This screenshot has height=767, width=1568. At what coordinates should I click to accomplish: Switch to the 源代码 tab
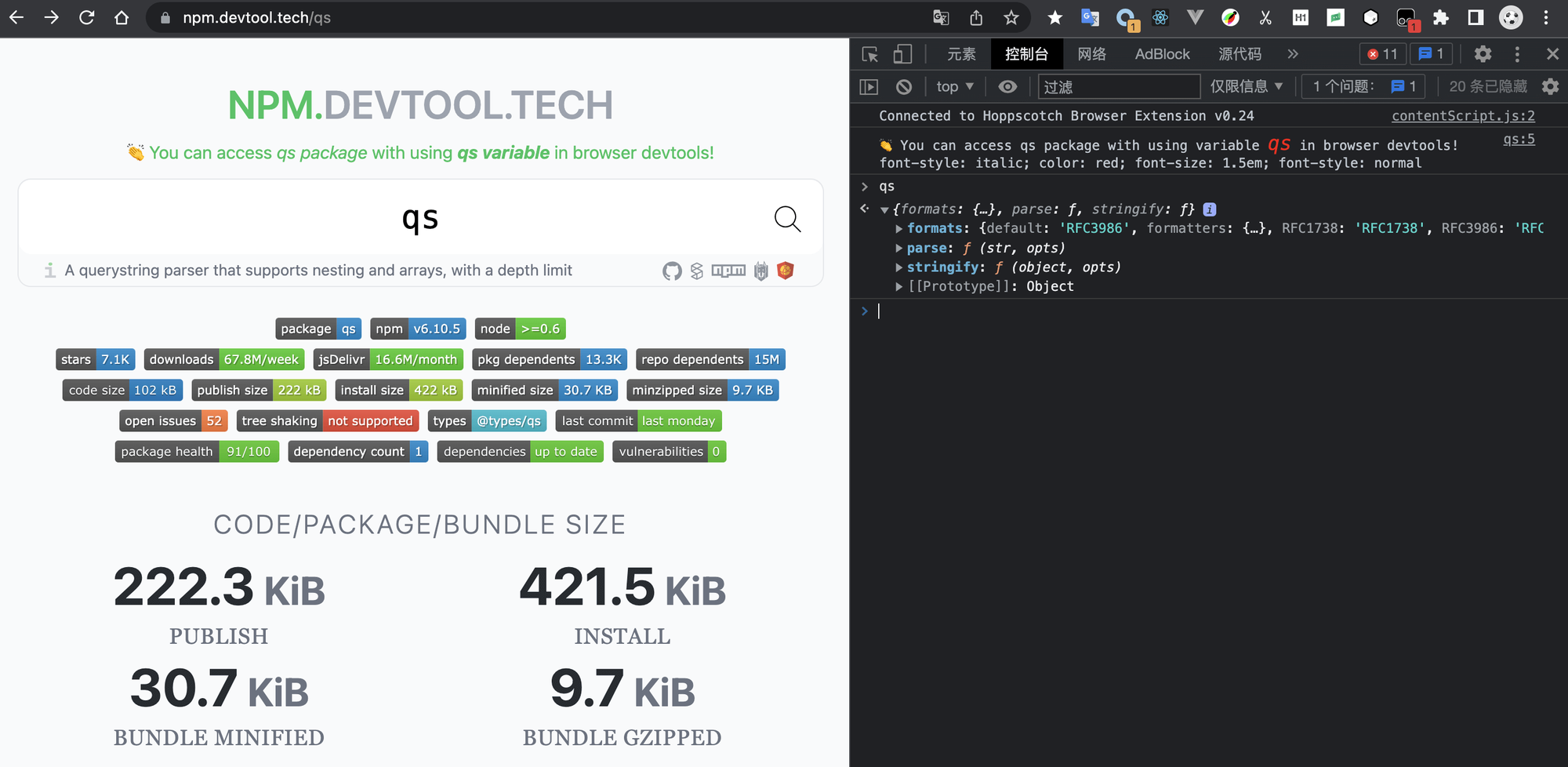(1240, 54)
